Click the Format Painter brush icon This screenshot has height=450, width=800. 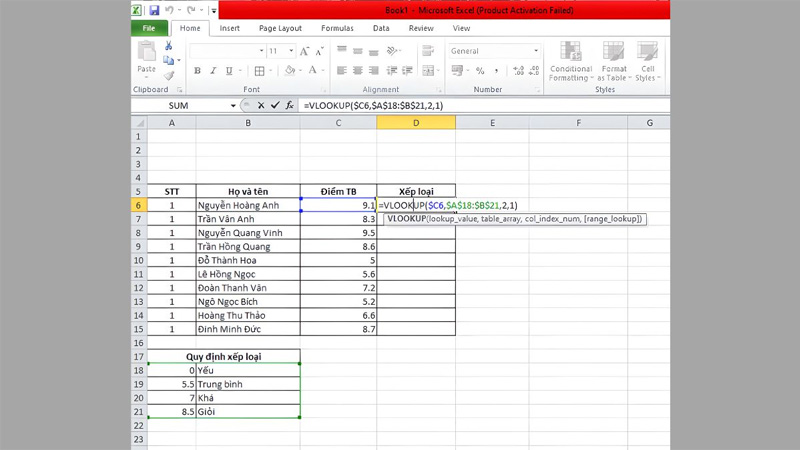pos(168,76)
